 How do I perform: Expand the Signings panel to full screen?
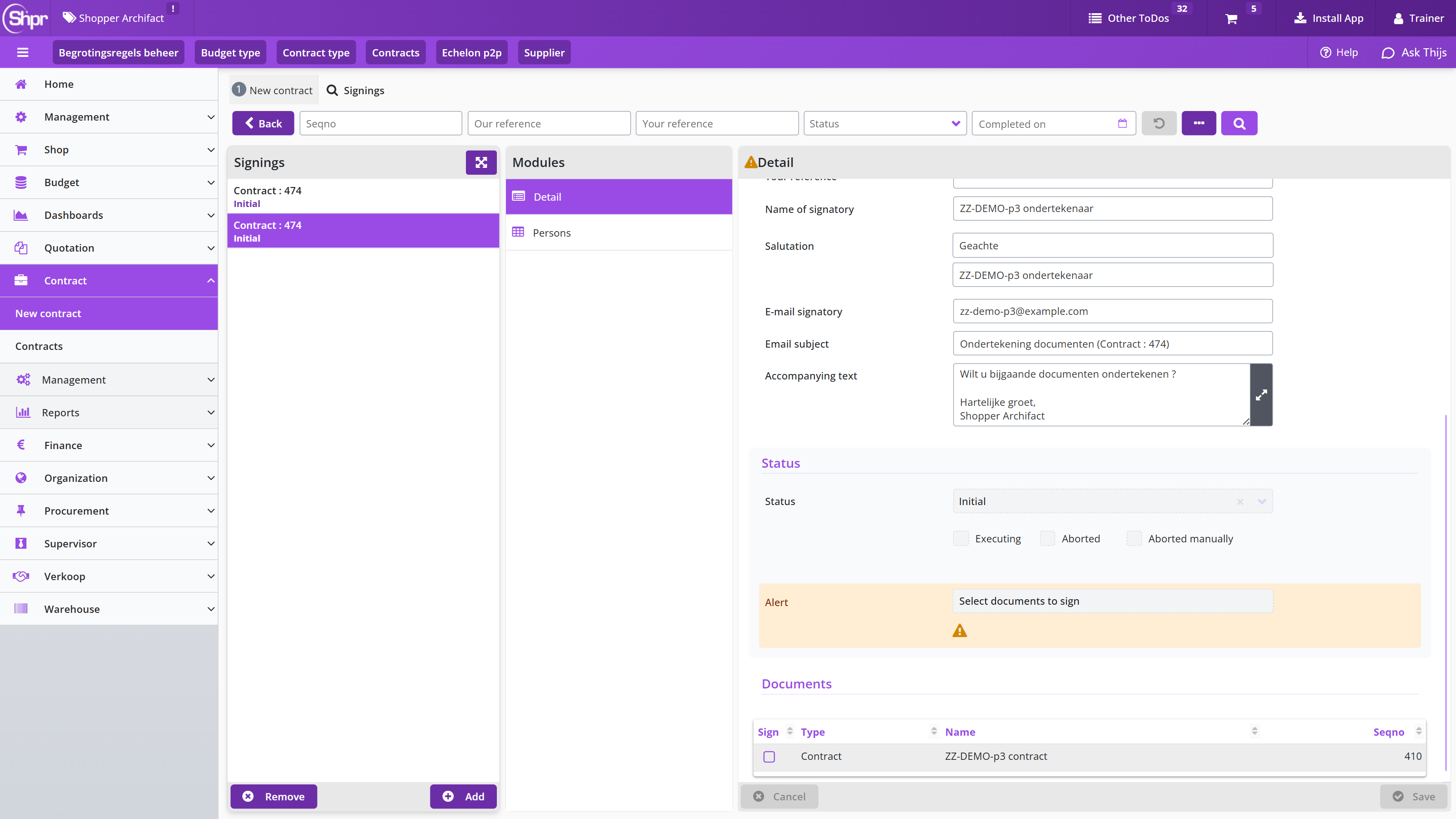point(481,163)
